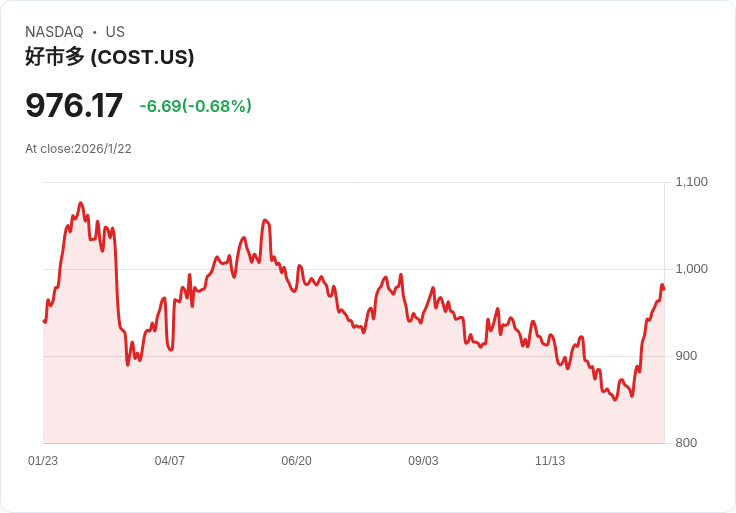This screenshot has width=736, height=513.
Task: Click the NASDAQ exchange label
Action: (54, 32)
